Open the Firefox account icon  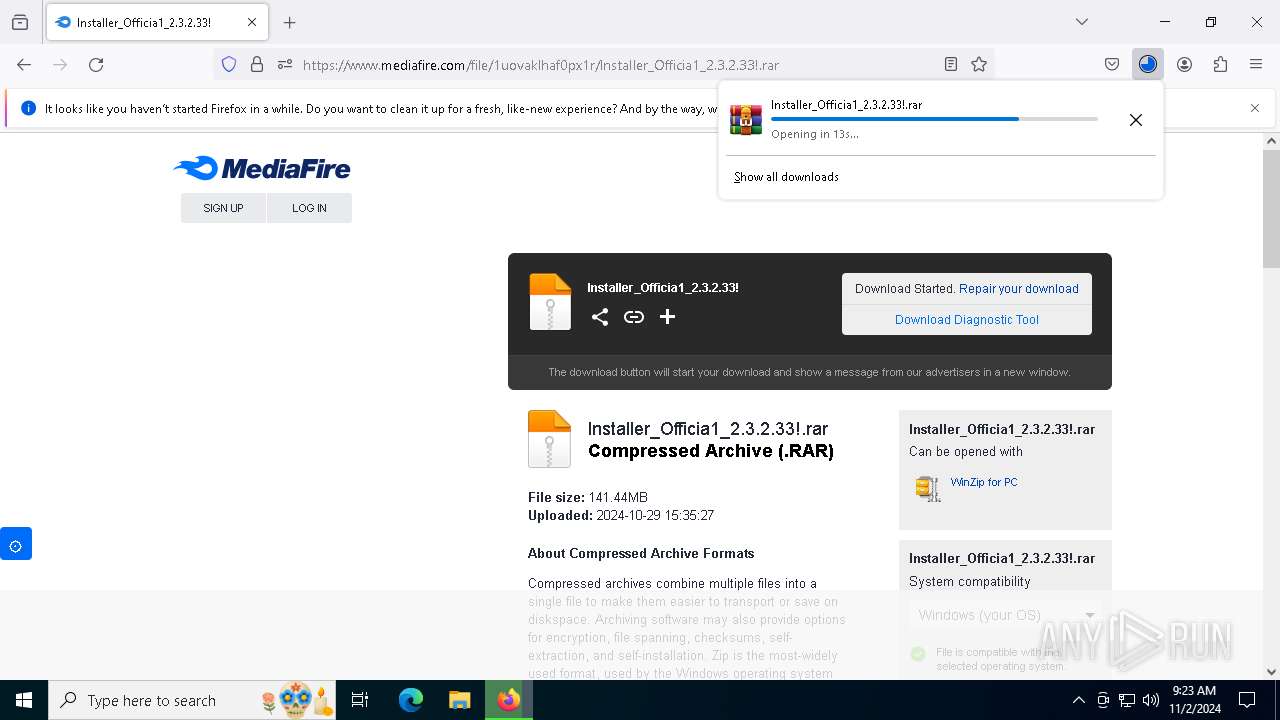point(1184,64)
